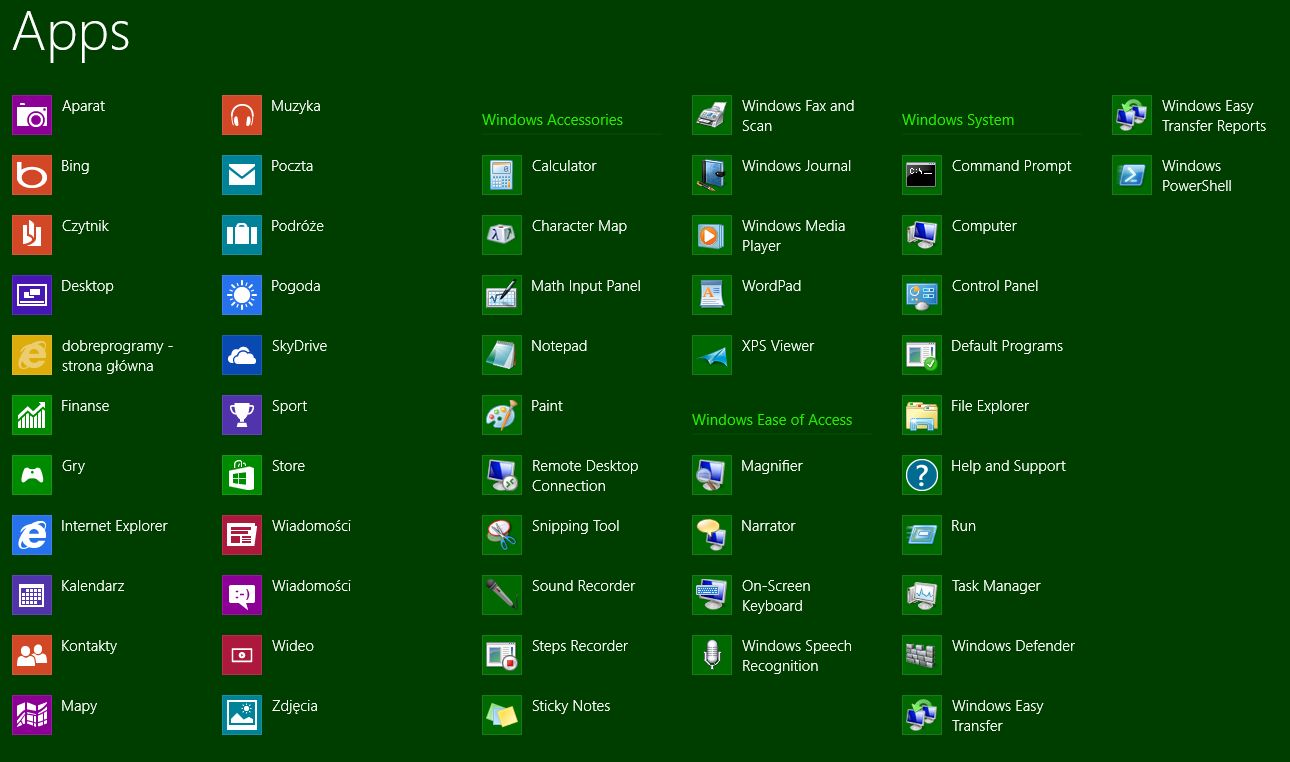Image resolution: width=1290 pixels, height=762 pixels.
Task: Launch the Narrator icon
Action: pos(712,535)
